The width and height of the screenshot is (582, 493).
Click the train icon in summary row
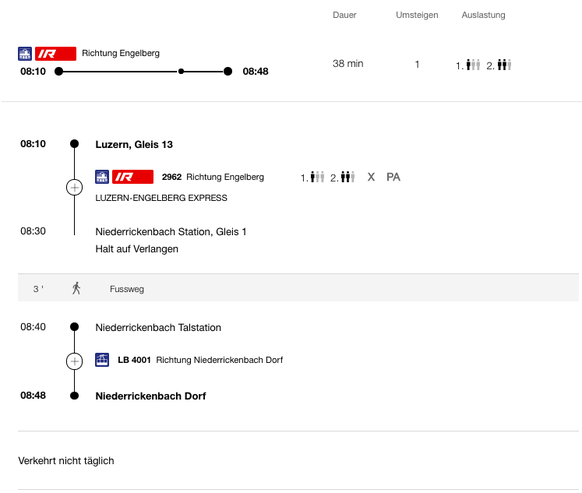click(25, 53)
